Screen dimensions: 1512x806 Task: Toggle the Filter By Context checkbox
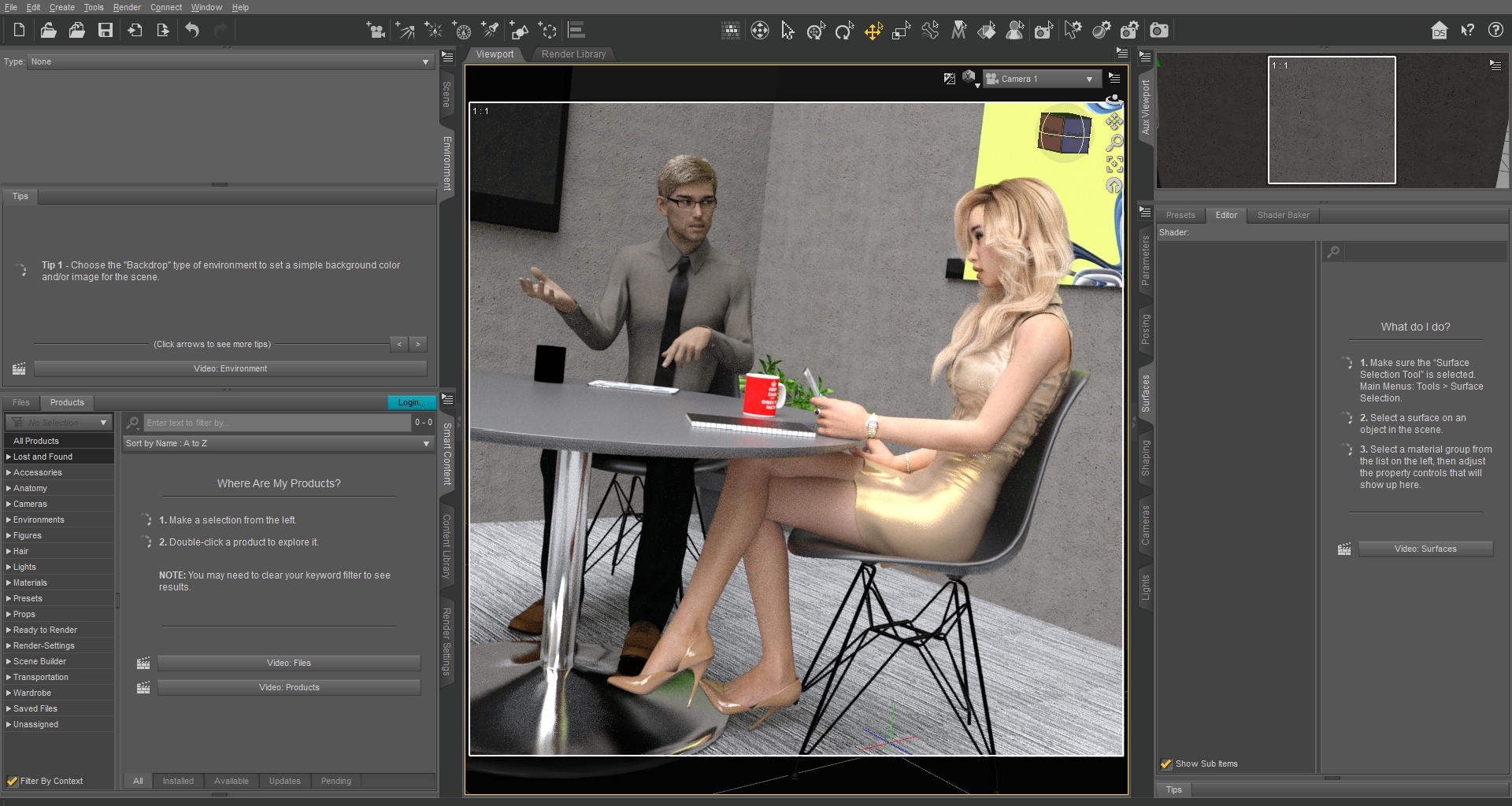(x=13, y=781)
